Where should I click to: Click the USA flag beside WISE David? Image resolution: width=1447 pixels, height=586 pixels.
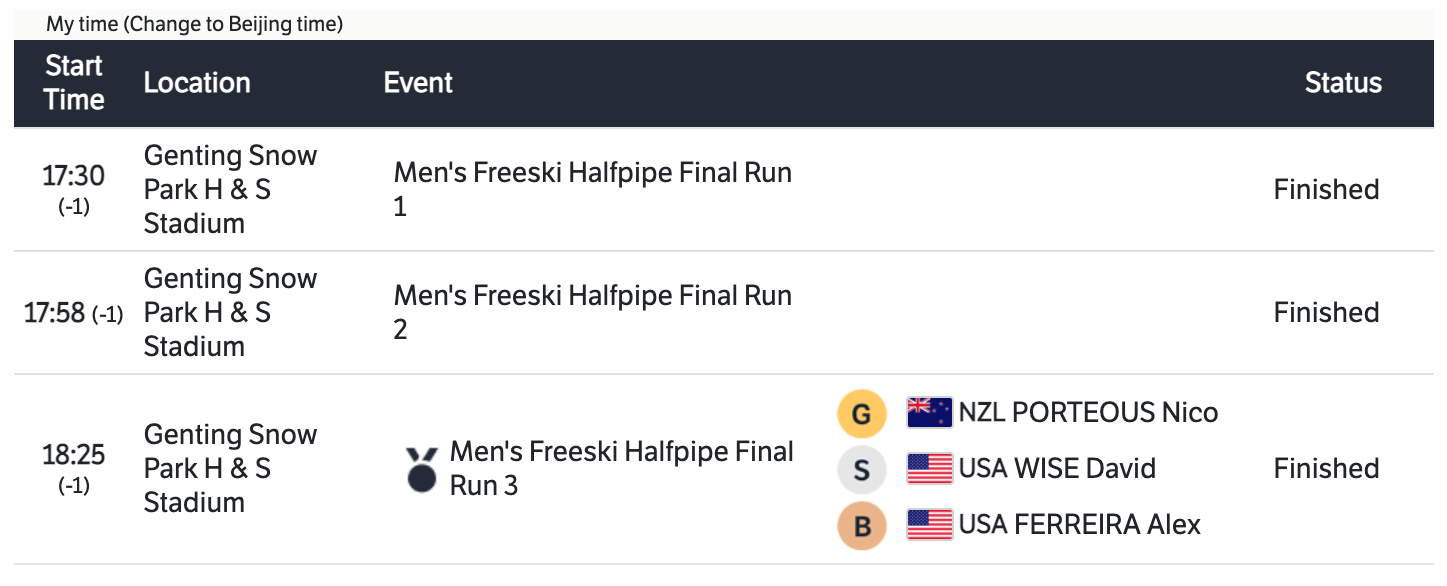(929, 469)
